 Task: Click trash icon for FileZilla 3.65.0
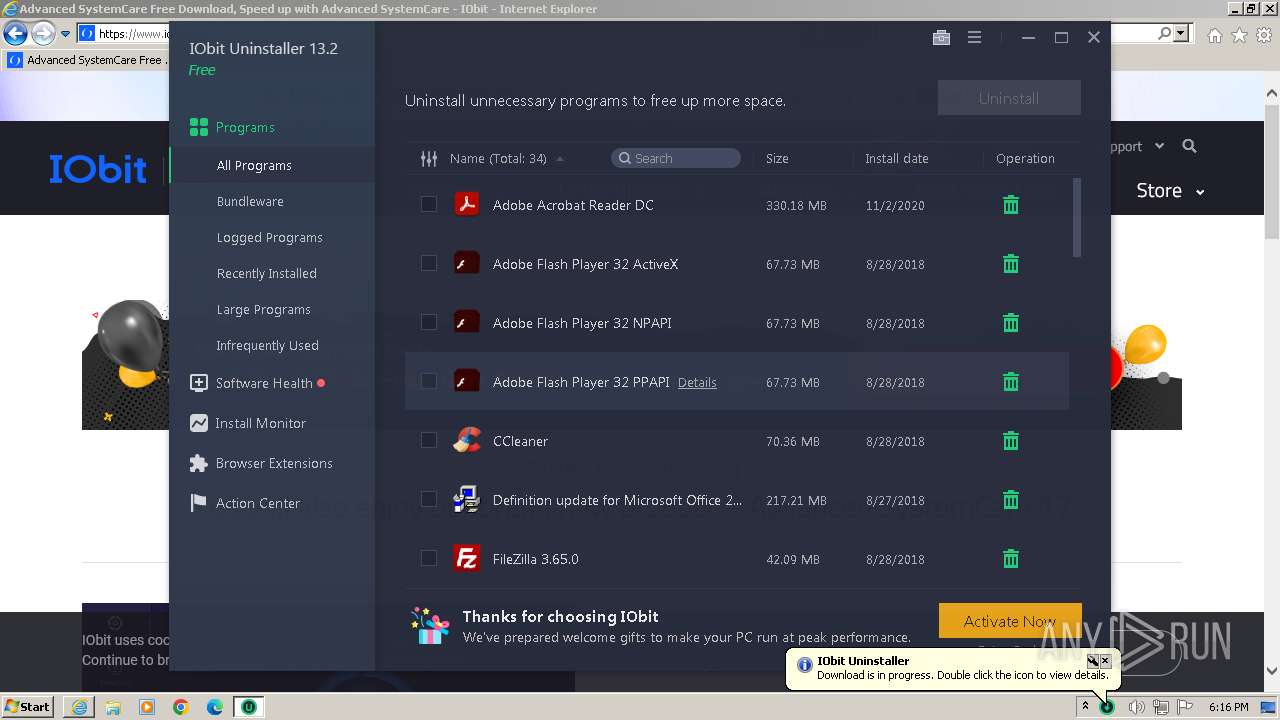(x=1011, y=559)
